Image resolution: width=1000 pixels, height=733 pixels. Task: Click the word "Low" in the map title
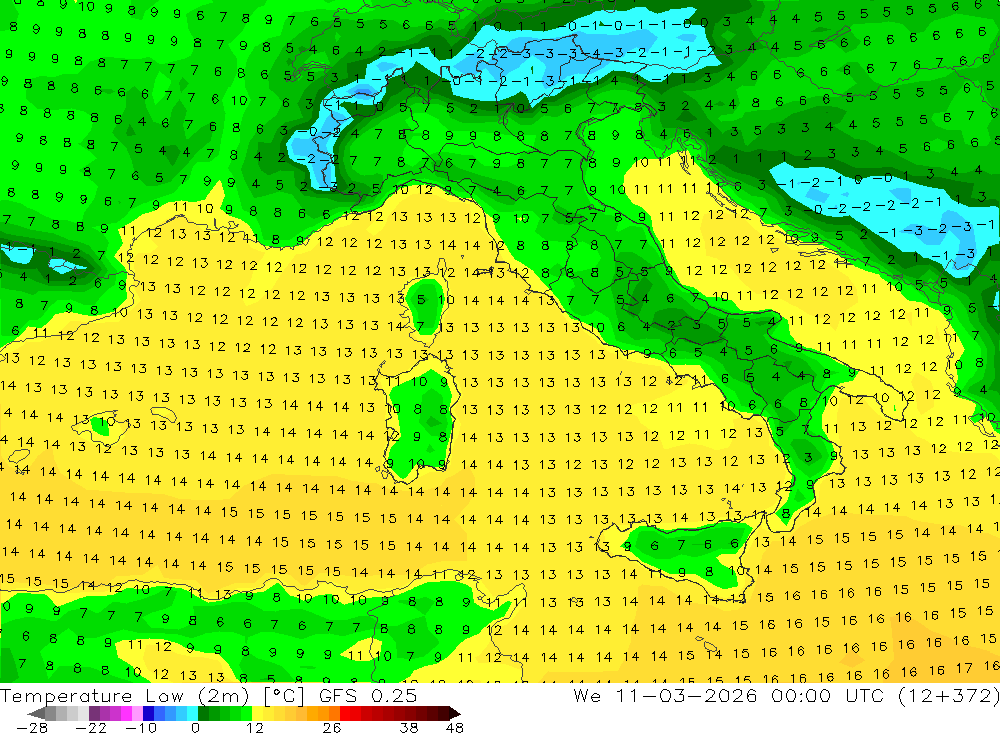[165, 696]
